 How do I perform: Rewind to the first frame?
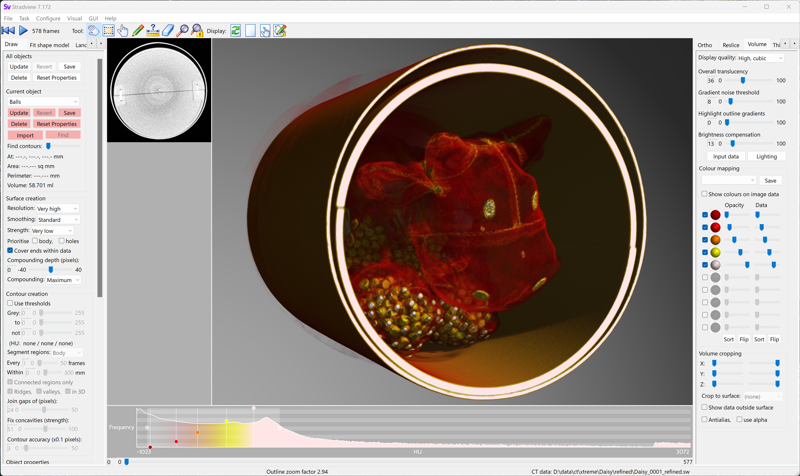point(8,31)
